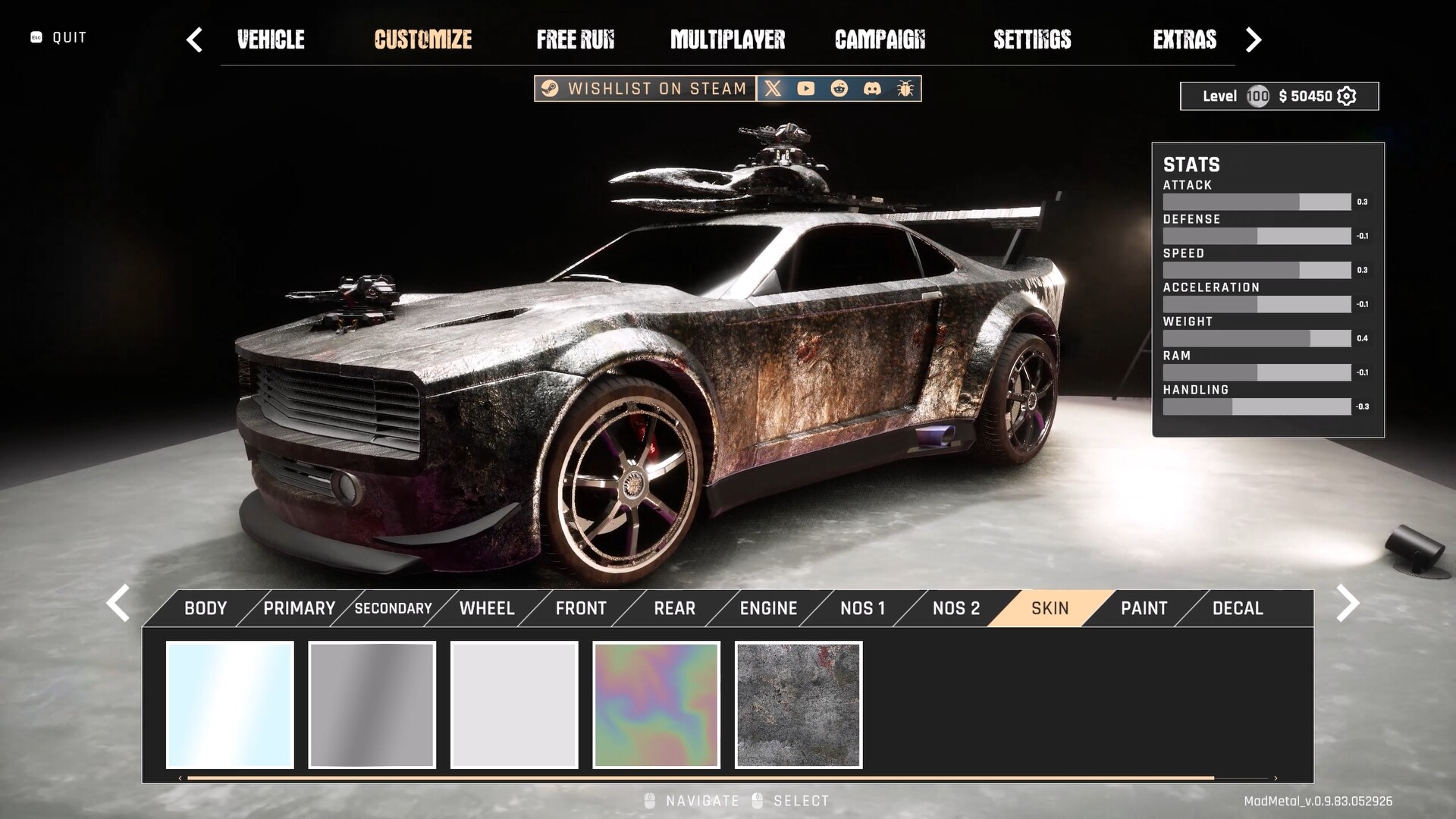This screenshot has height=819, width=1456.
Task: Choose the brushed metallic gray skin swatch
Action: point(372,705)
